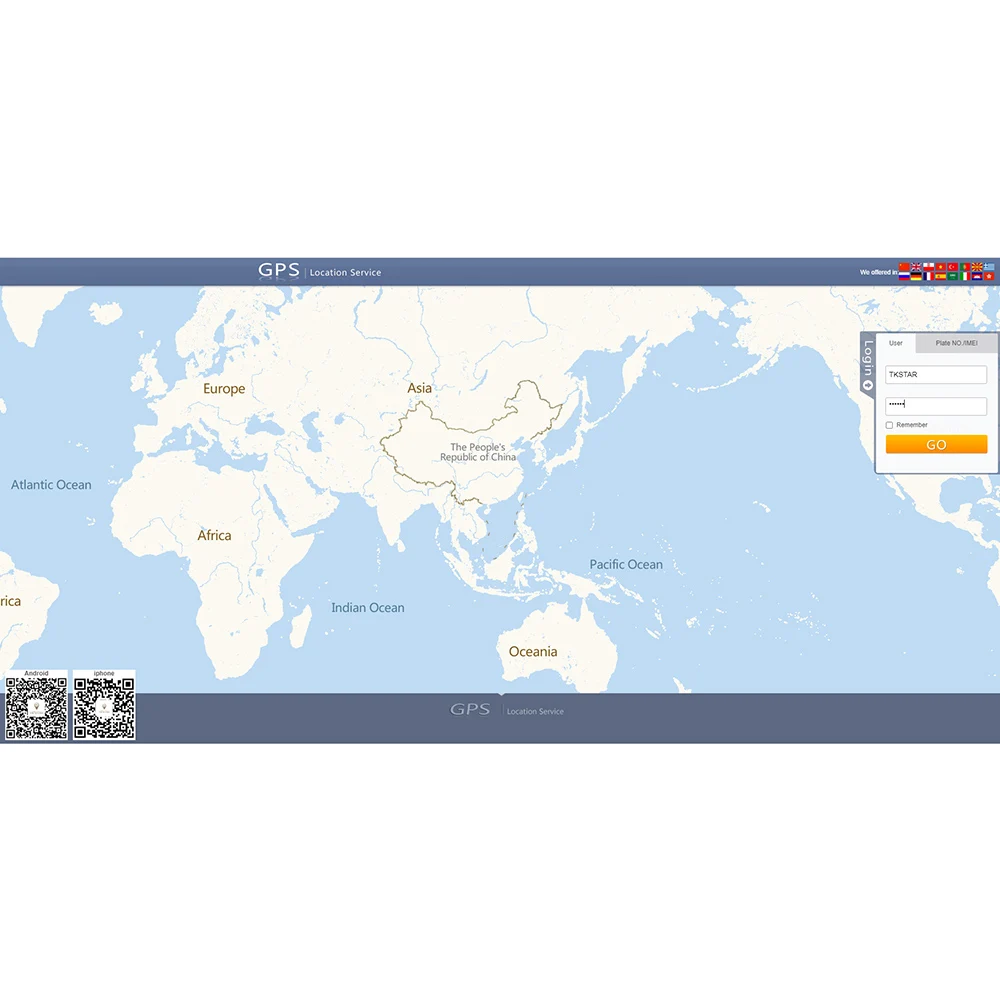Select the Poland flag language
Screen dimensions: 1000x1000
[x=929, y=267]
